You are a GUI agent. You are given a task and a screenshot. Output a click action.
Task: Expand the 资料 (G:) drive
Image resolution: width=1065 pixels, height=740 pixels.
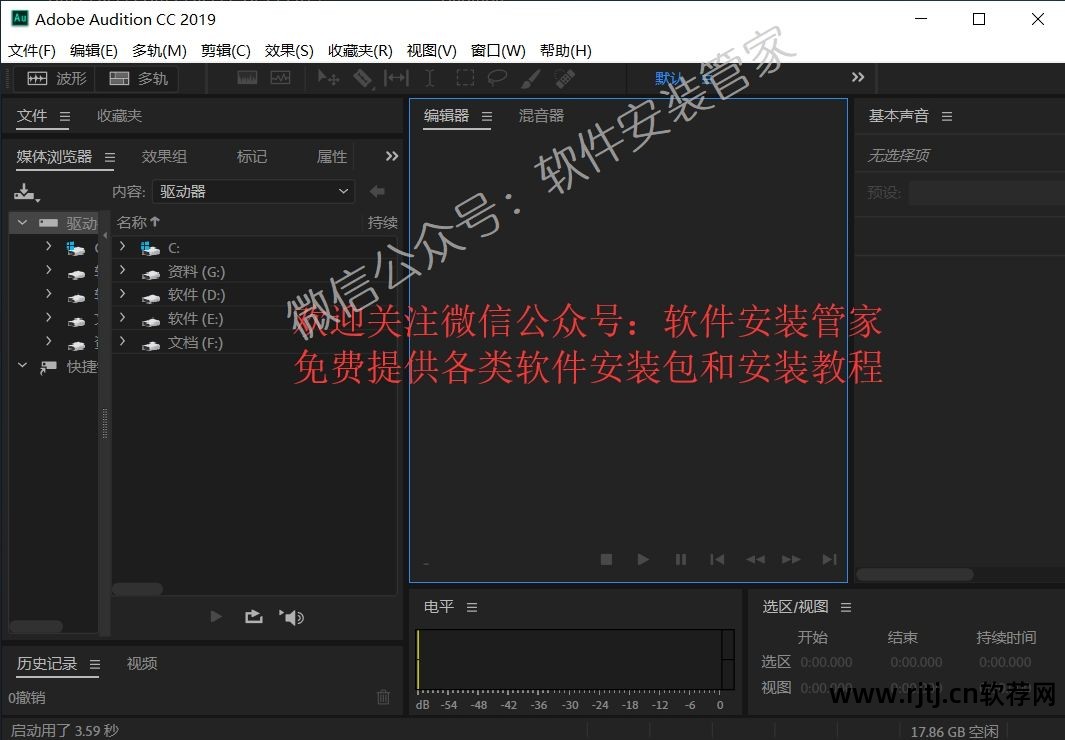coord(122,270)
